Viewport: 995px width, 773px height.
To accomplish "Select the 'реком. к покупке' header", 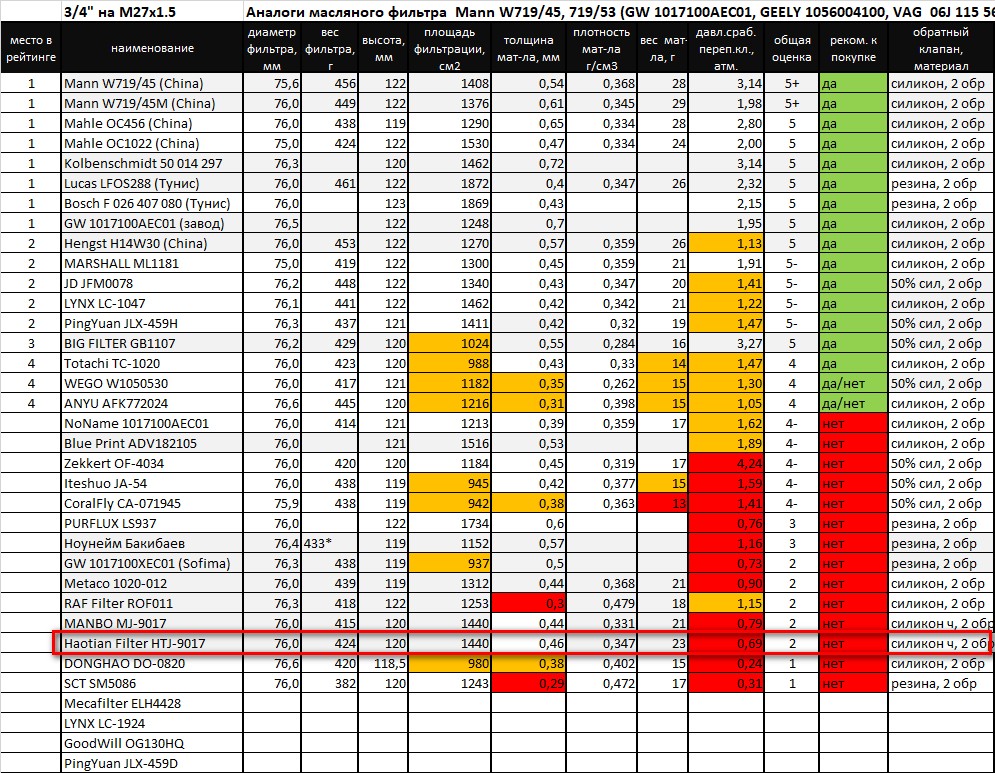I will 853,48.
